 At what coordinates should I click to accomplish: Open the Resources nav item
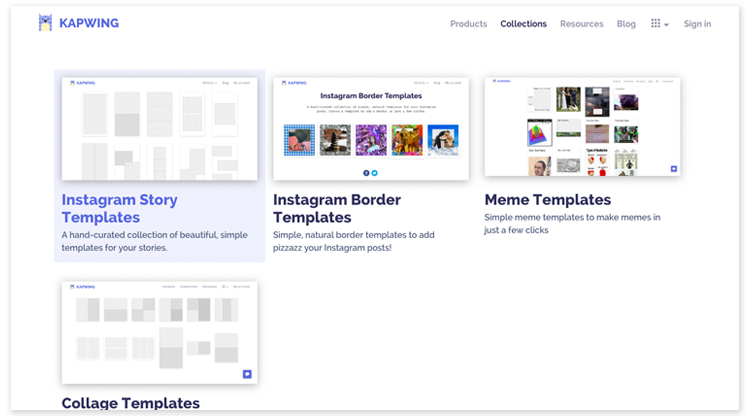[581, 24]
